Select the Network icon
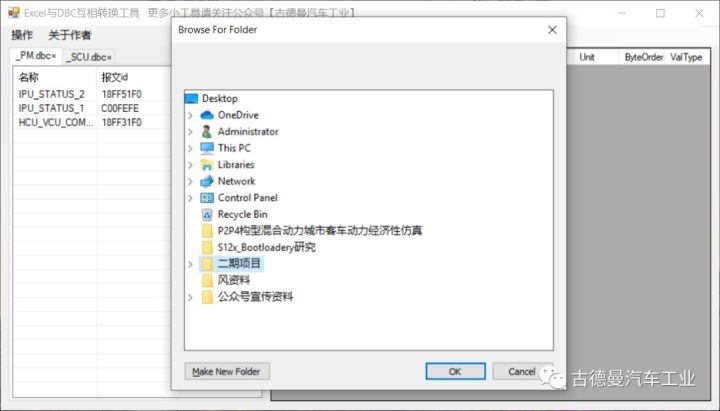The width and height of the screenshot is (720, 411). (x=207, y=181)
